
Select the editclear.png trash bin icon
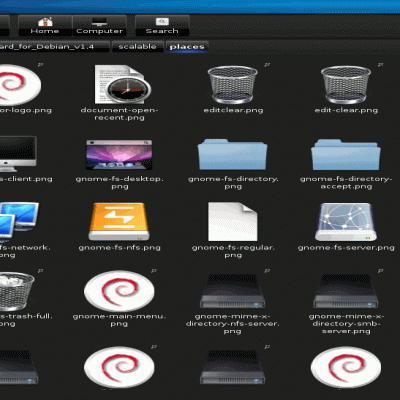click(232, 85)
